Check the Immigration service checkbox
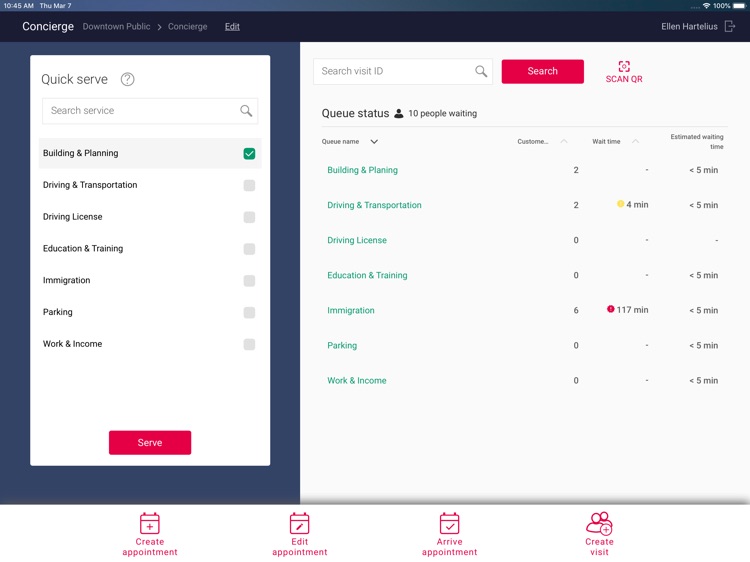The height and width of the screenshot is (562, 750). tap(249, 281)
